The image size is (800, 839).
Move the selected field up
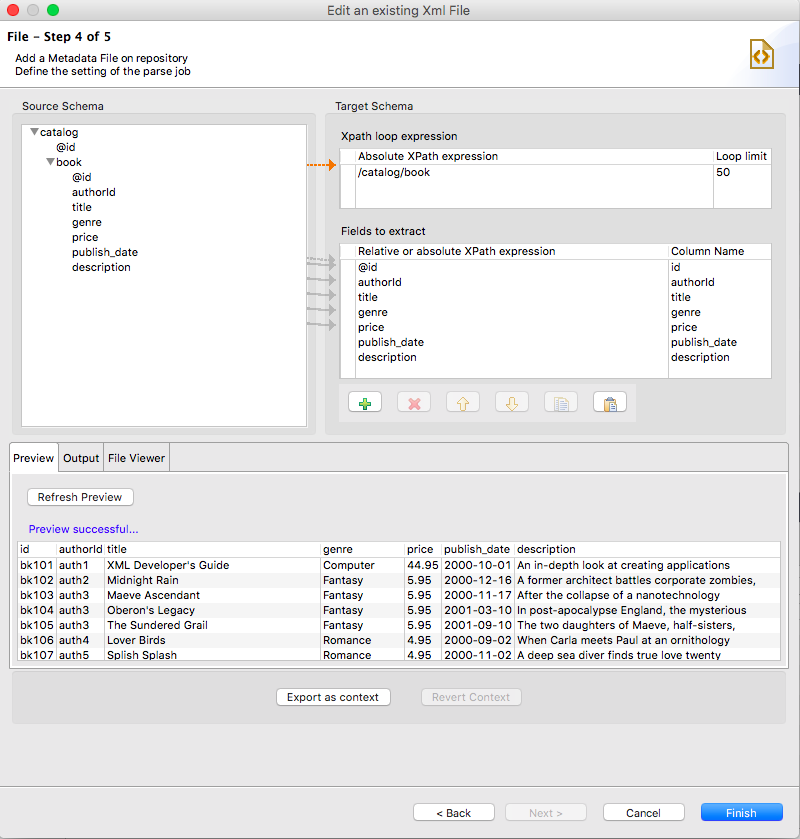tap(462, 401)
